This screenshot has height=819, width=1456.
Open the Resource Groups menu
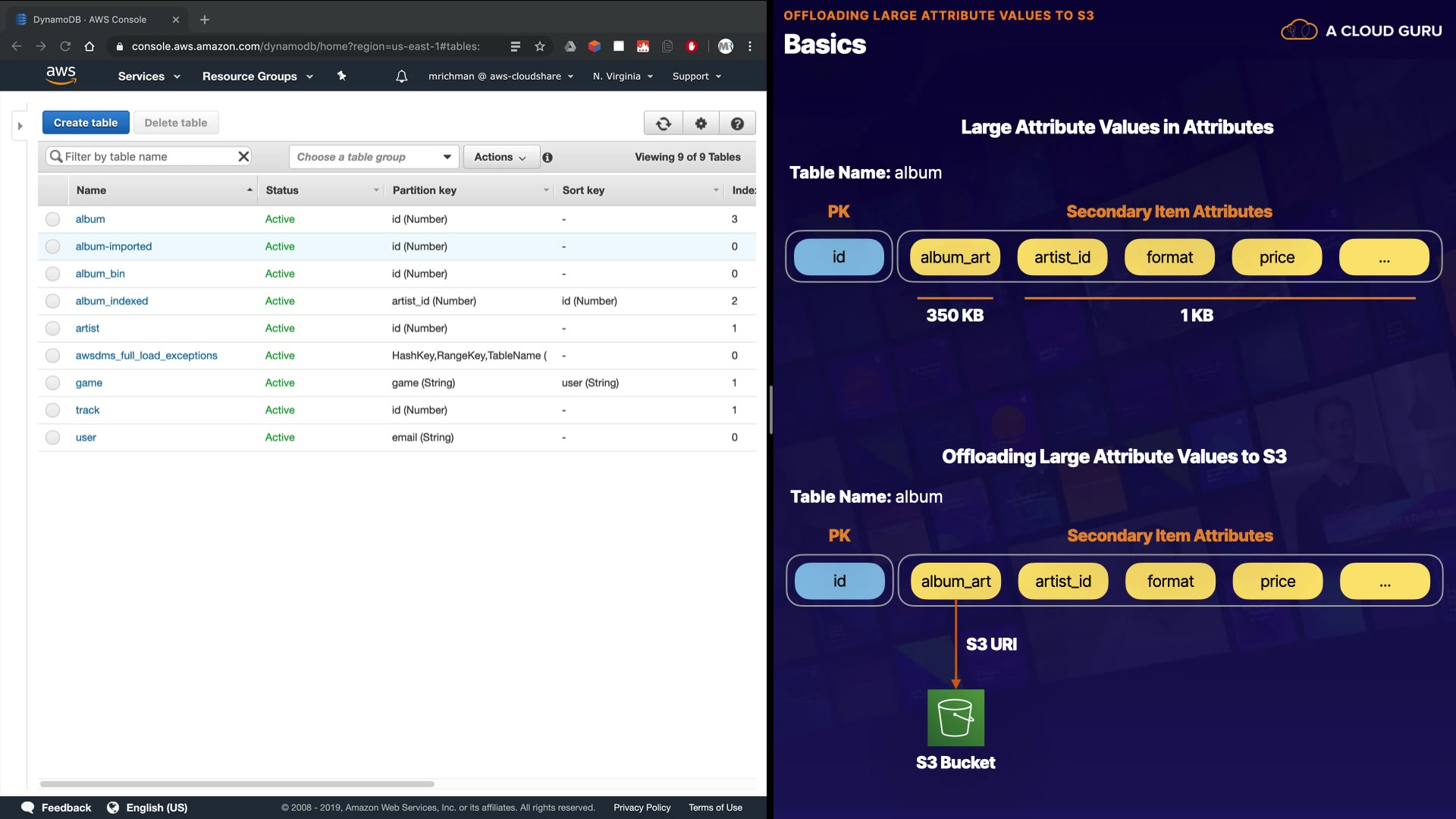click(257, 76)
